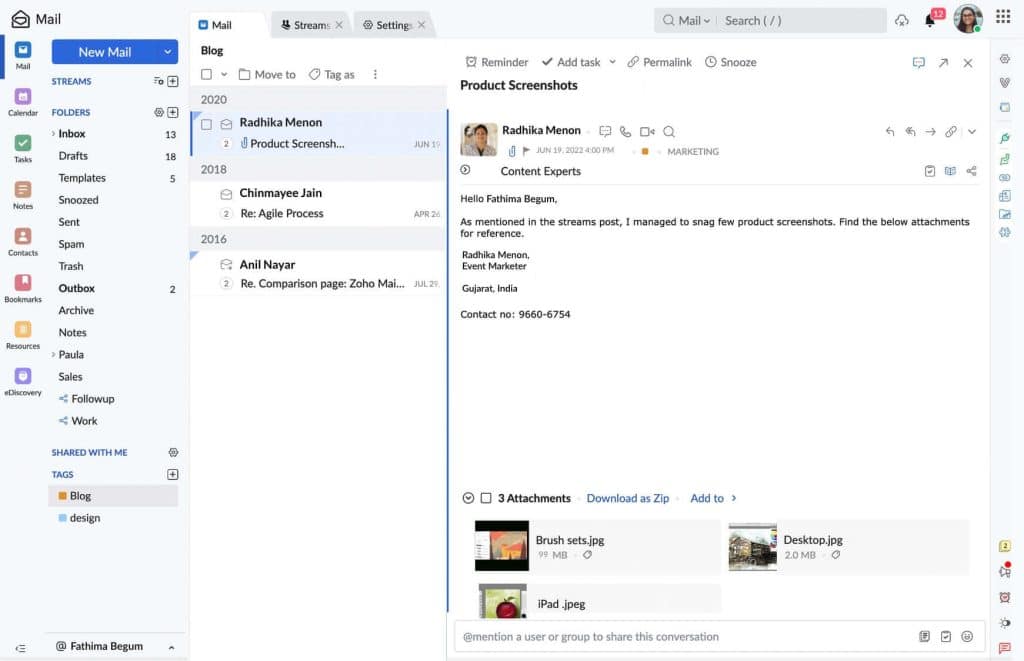Image resolution: width=1024 pixels, height=661 pixels.
Task: Start video call with Radhika Menon
Action: point(647,131)
